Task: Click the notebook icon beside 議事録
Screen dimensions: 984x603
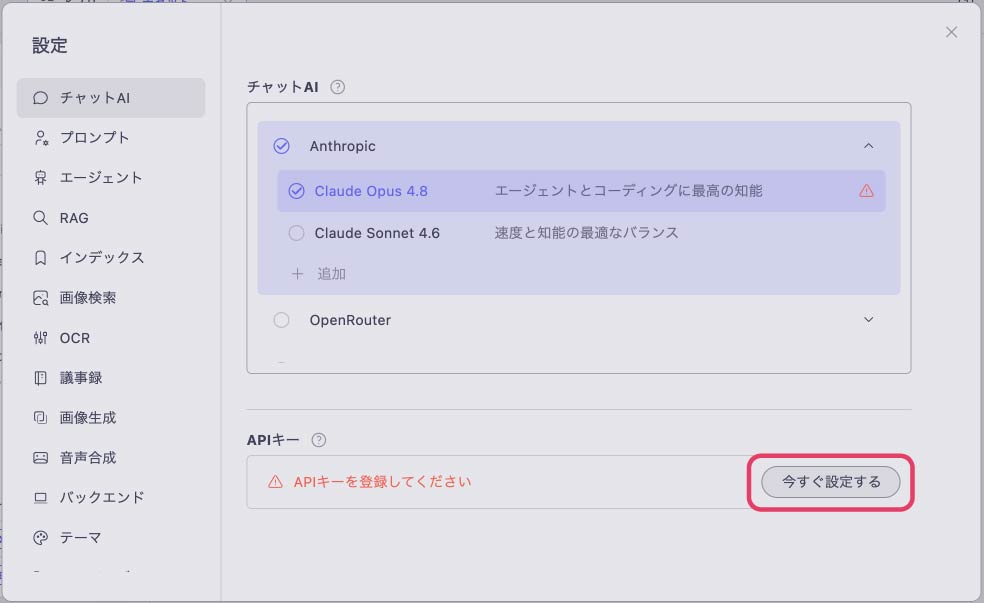Action: pyautogui.click(x=41, y=378)
